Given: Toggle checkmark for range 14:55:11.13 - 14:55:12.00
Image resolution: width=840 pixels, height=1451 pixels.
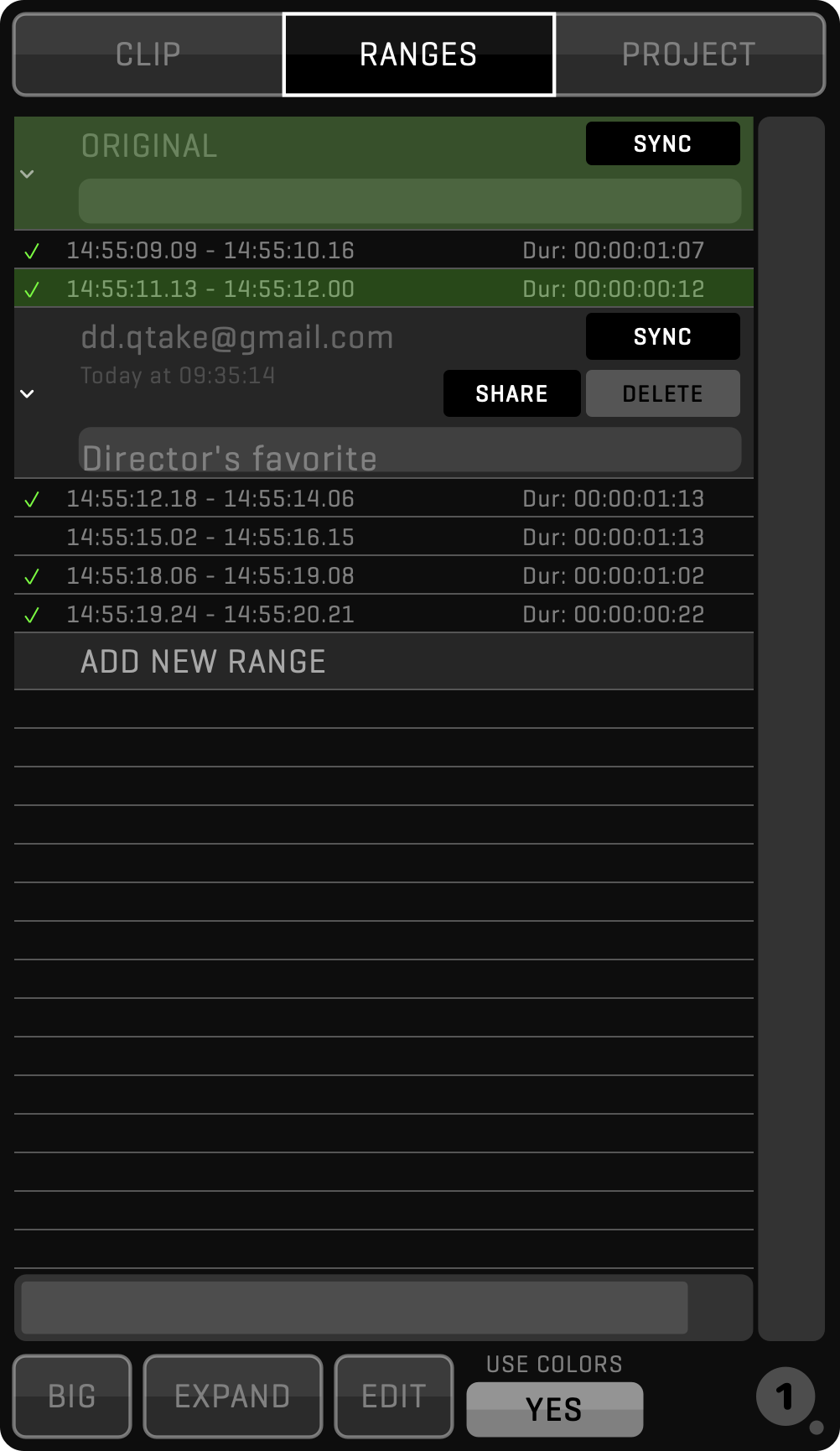Looking at the screenshot, I should coord(32,289).
